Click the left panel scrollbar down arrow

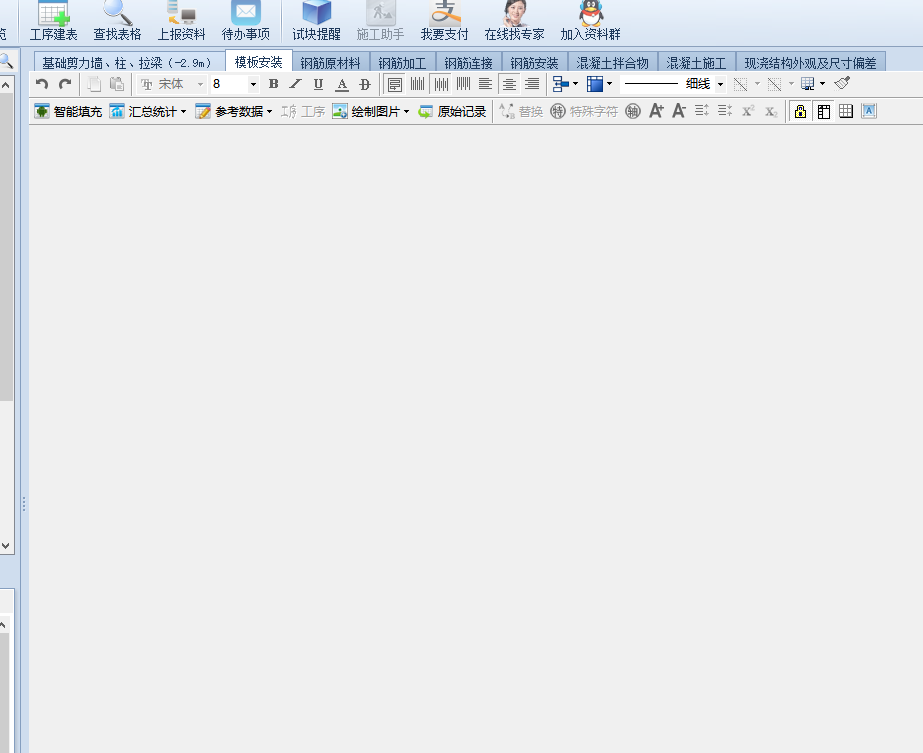coord(6,546)
